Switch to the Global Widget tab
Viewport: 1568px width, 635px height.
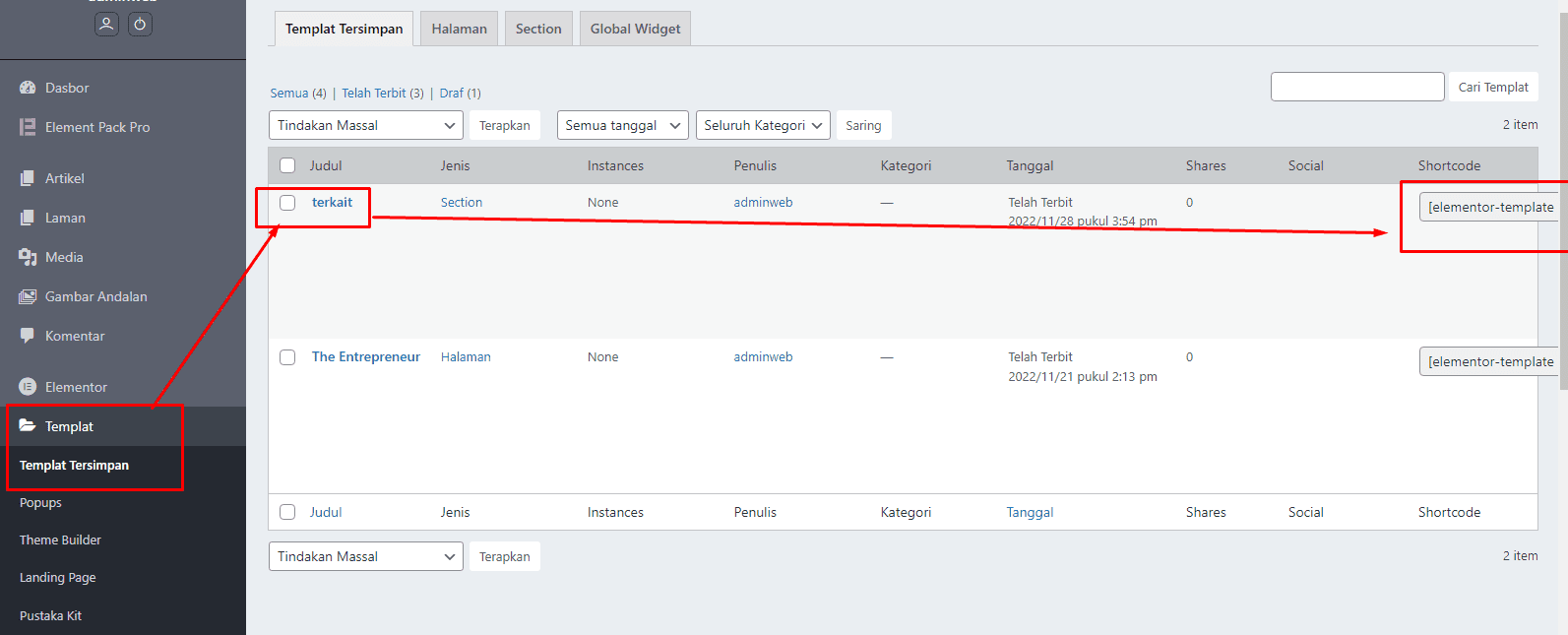(635, 29)
